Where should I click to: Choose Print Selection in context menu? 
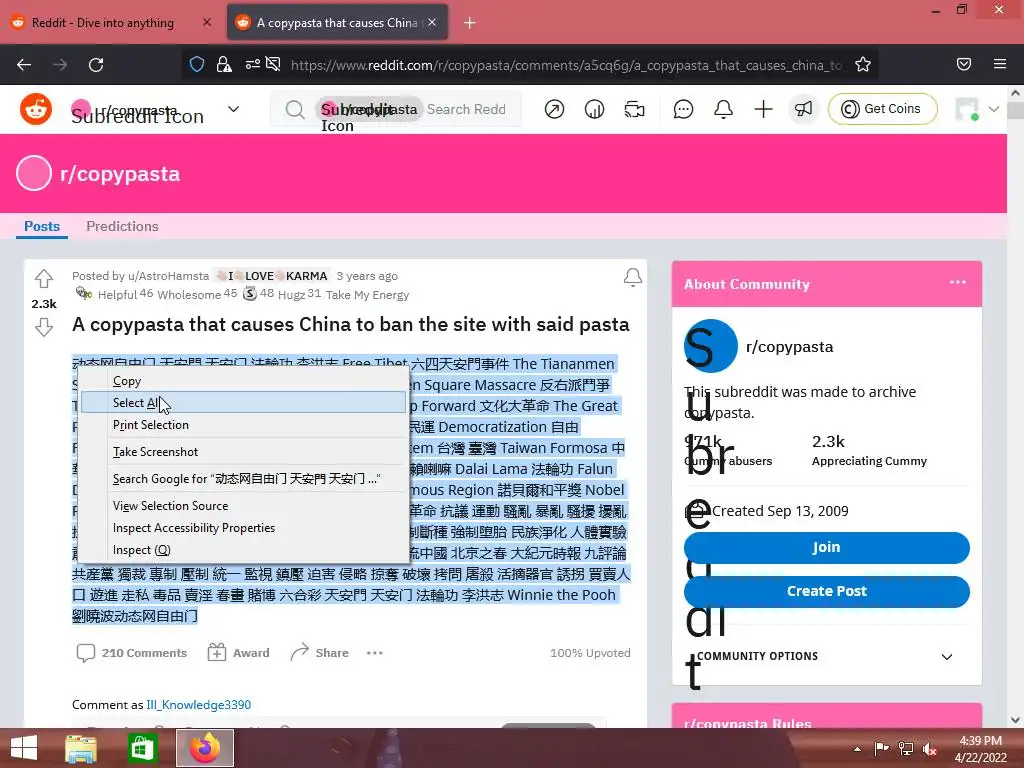click(x=243, y=424)
